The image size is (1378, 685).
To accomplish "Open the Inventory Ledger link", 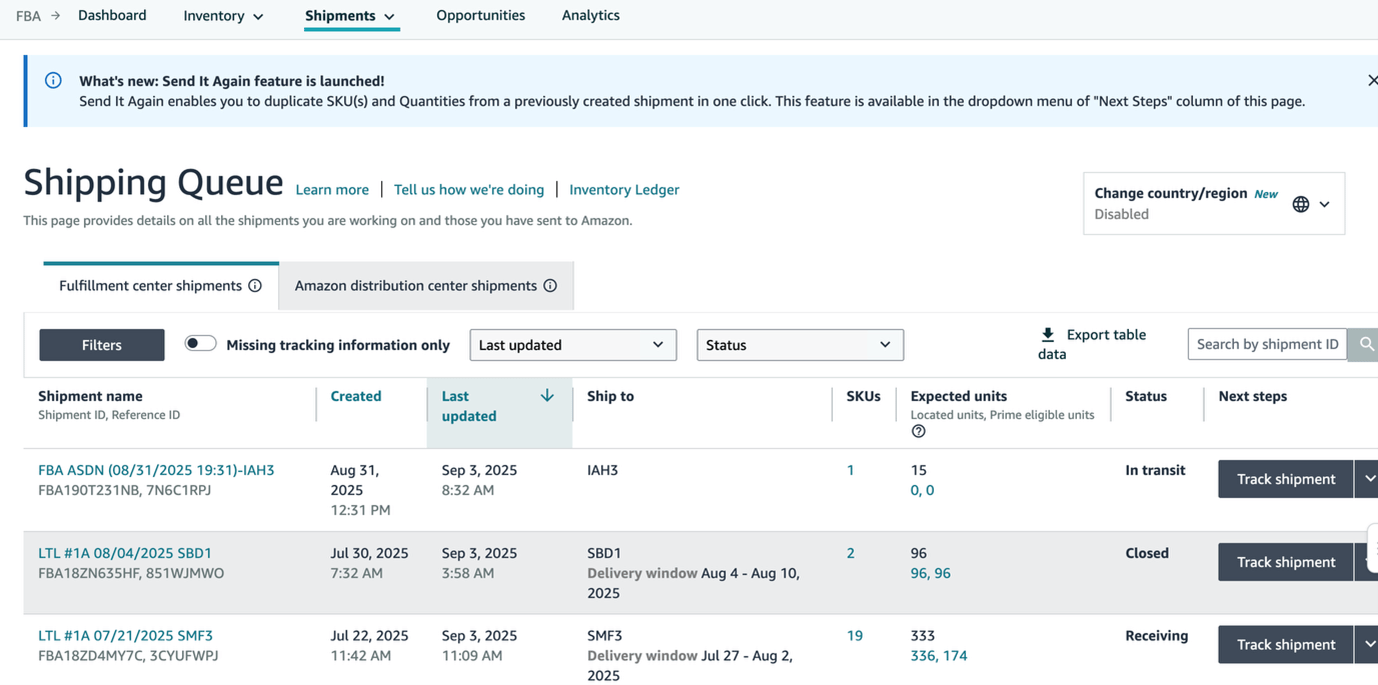I will (624, 190).
